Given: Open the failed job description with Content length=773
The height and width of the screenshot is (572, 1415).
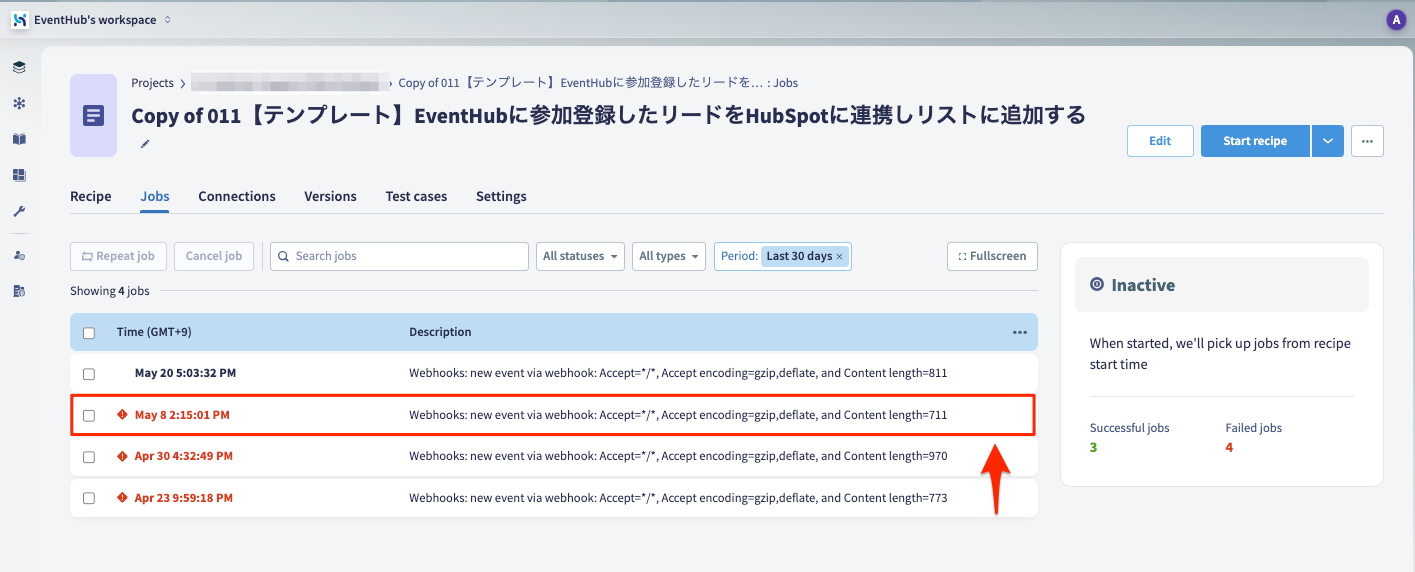Looking at the screenshot, I should (x=678, y=497).
